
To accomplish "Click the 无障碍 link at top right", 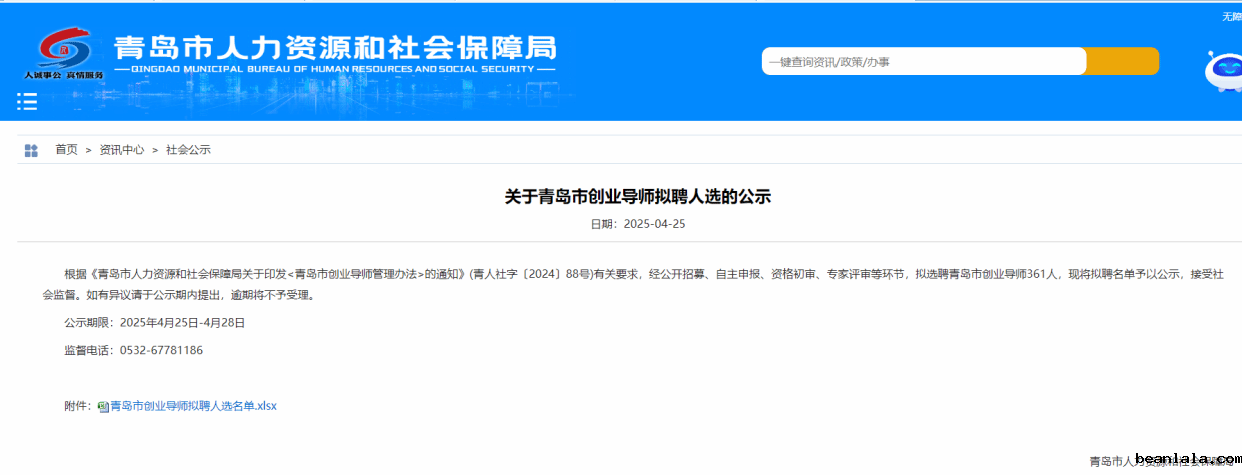I will click(1230, 16).
